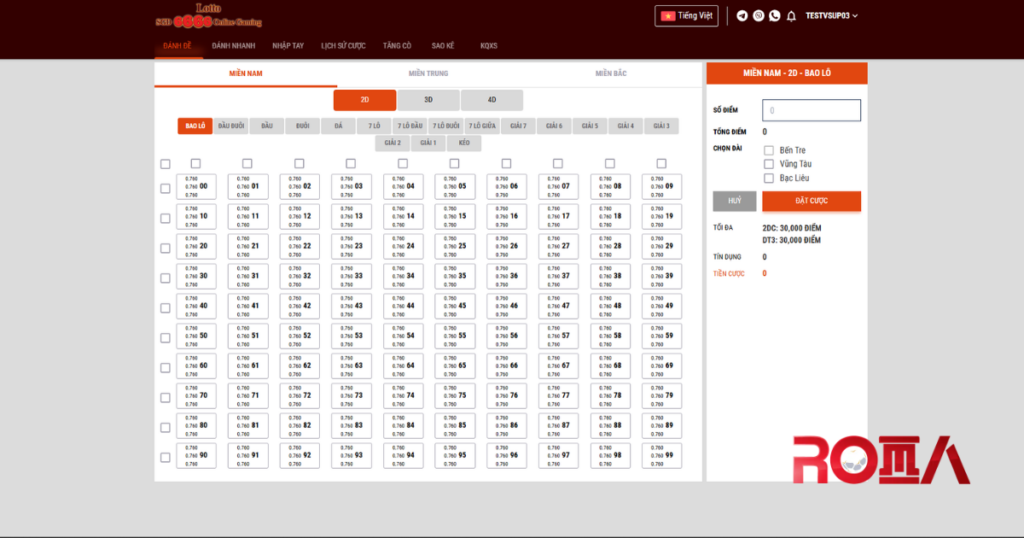Expand the TESTVSUP03 account dropdown
Screen dimensions: 1024x538
(x=832, y=16)
